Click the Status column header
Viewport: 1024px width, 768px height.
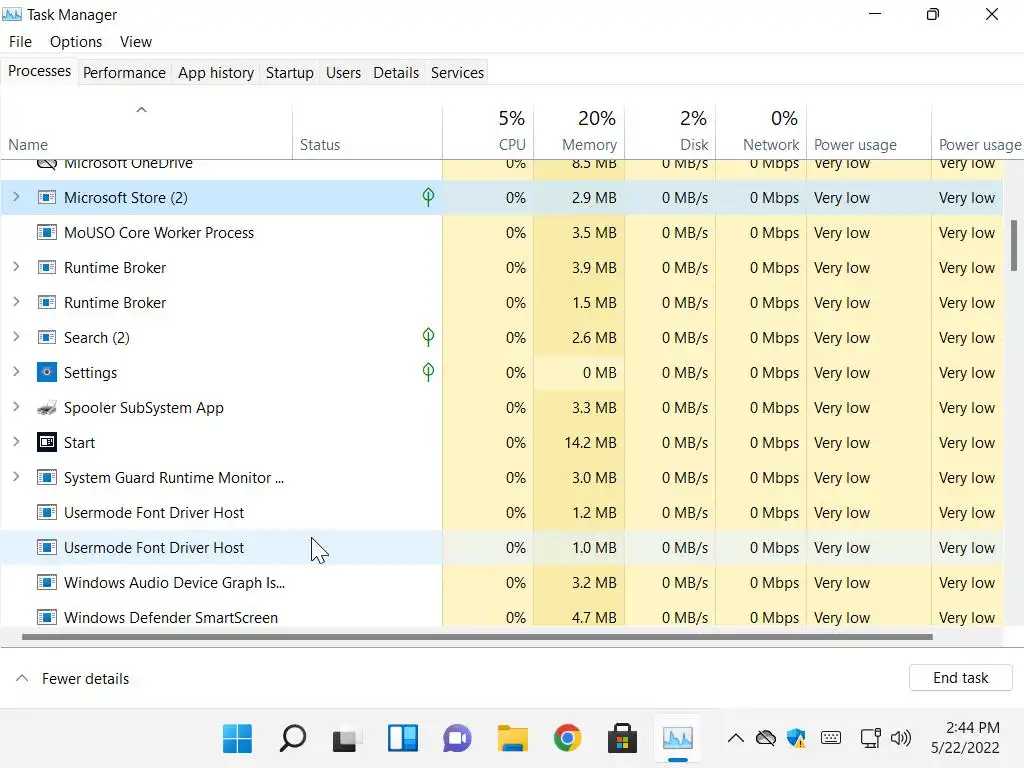367,131
